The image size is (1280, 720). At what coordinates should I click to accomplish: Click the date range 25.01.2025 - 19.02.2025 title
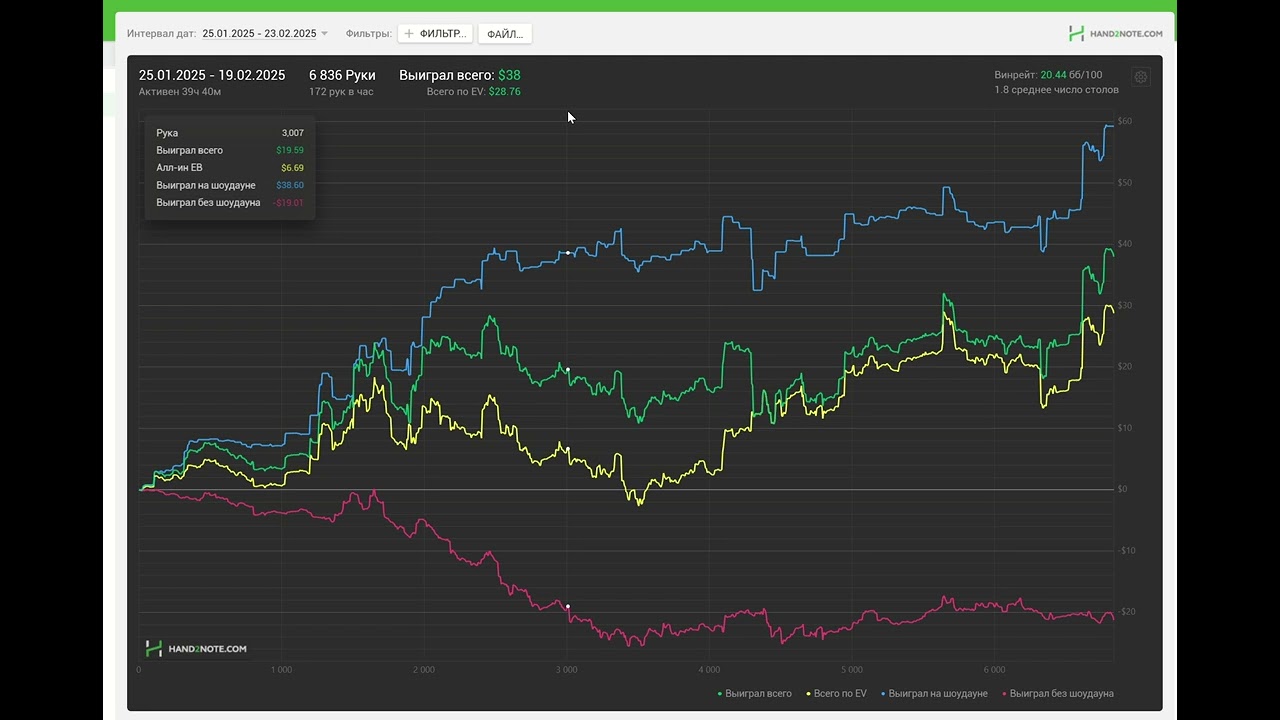212,75
